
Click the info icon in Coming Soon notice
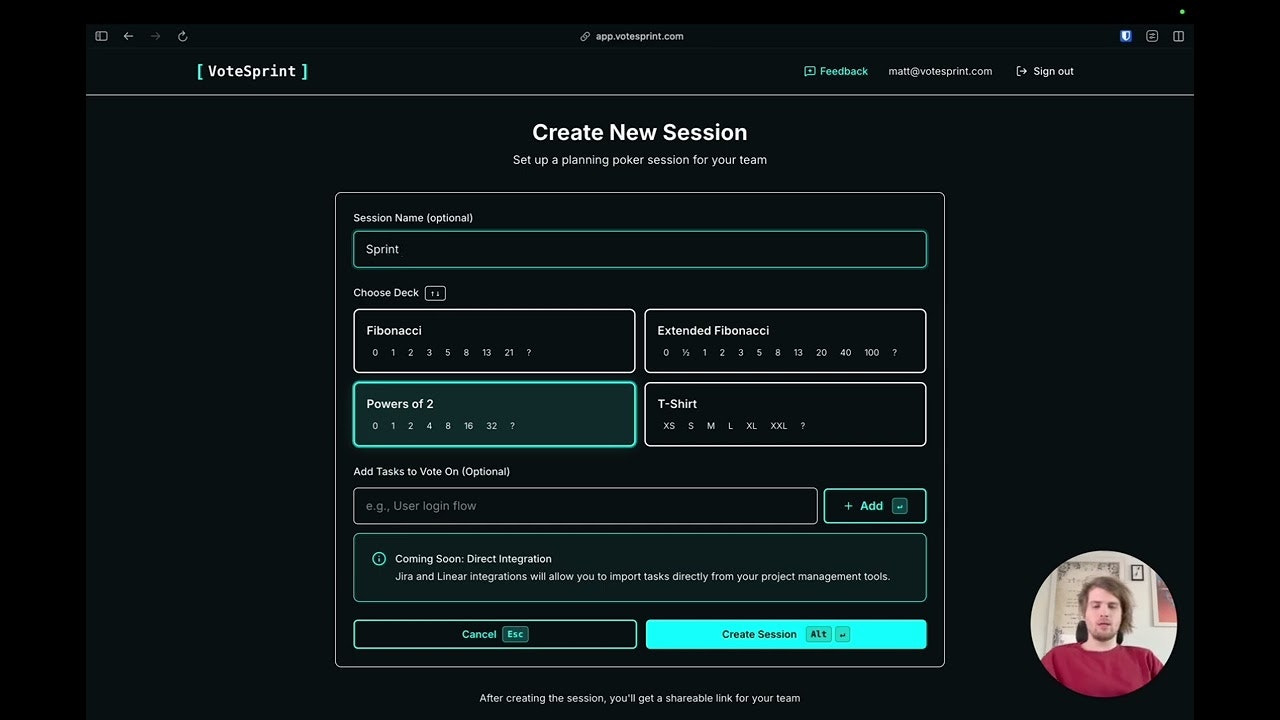point(379,558)
